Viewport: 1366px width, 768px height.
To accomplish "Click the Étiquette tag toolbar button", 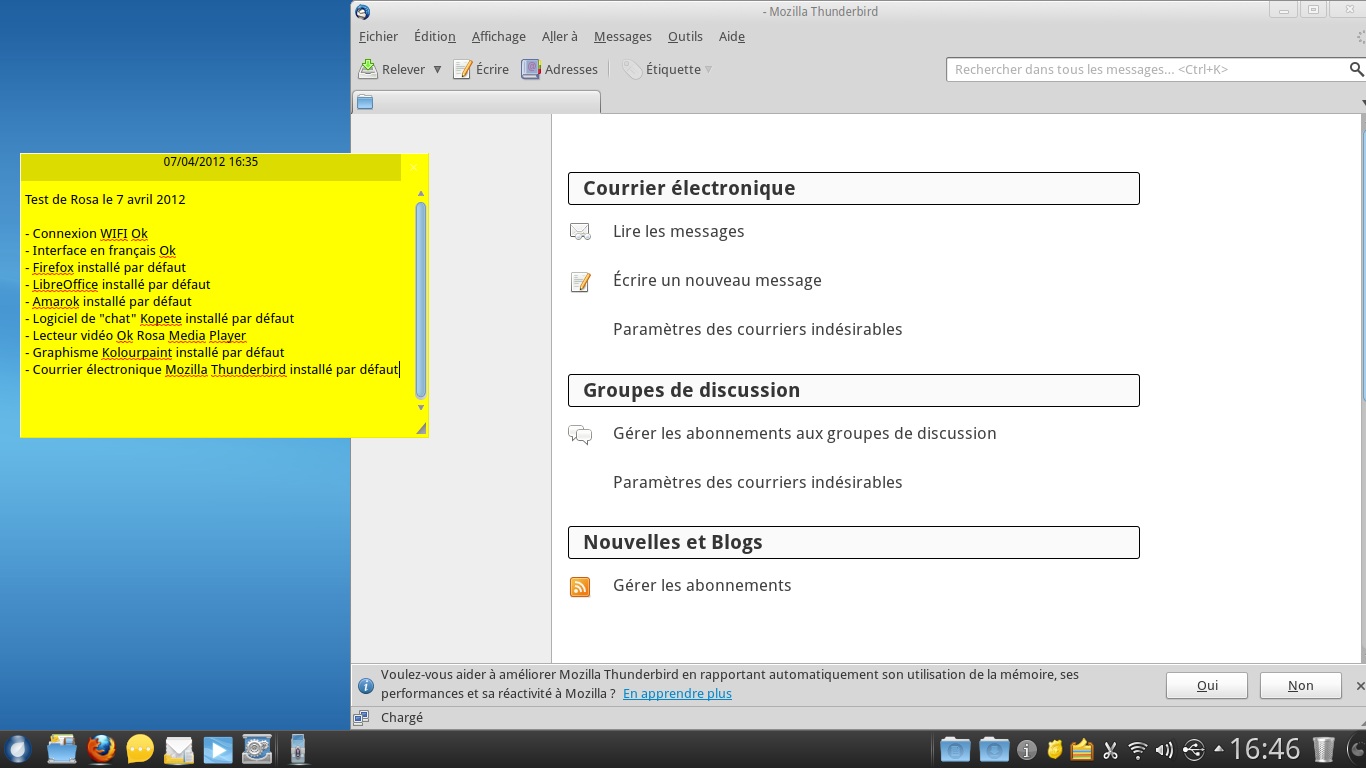I will click(x=660, y=69).
